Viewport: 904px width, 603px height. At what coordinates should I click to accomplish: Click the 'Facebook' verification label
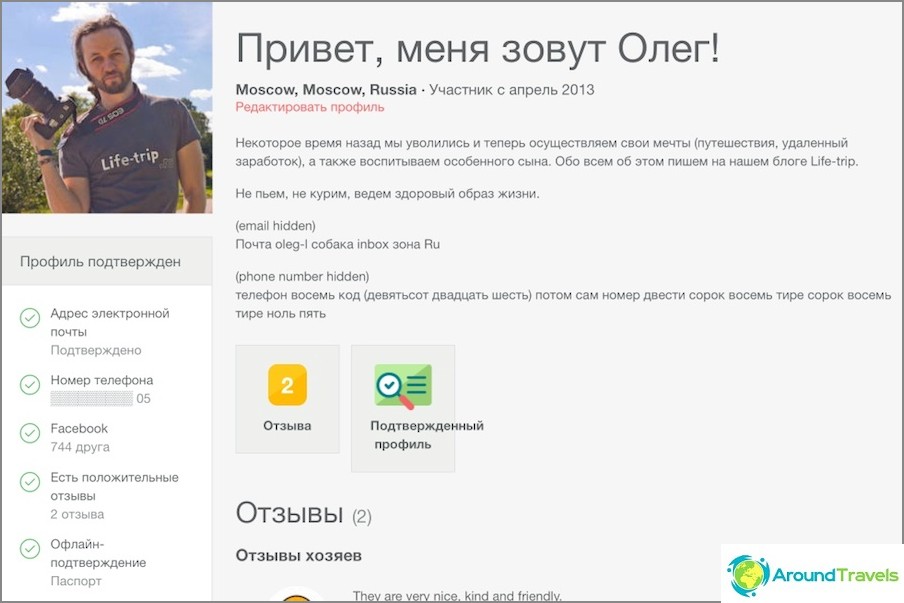point(79,429)
